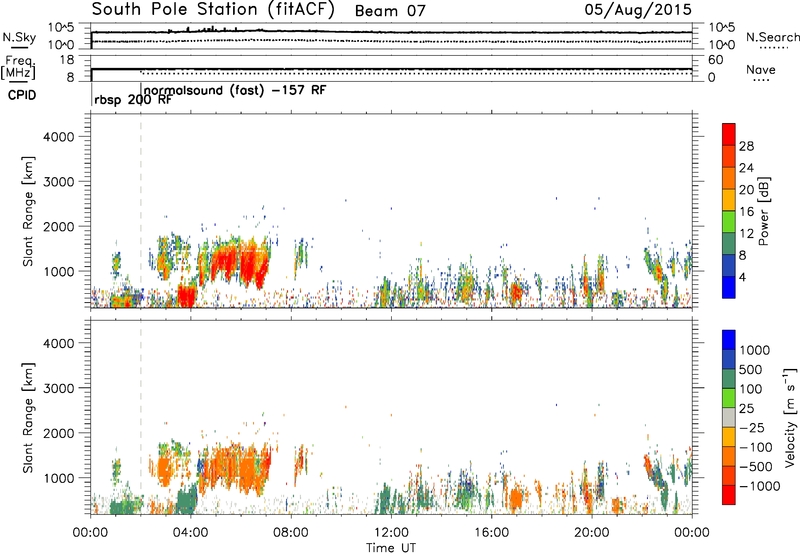This screenshot has width=800, height=554.
Task: Click the blue top of velocity colorbar
Action: (x=729, y=340)
